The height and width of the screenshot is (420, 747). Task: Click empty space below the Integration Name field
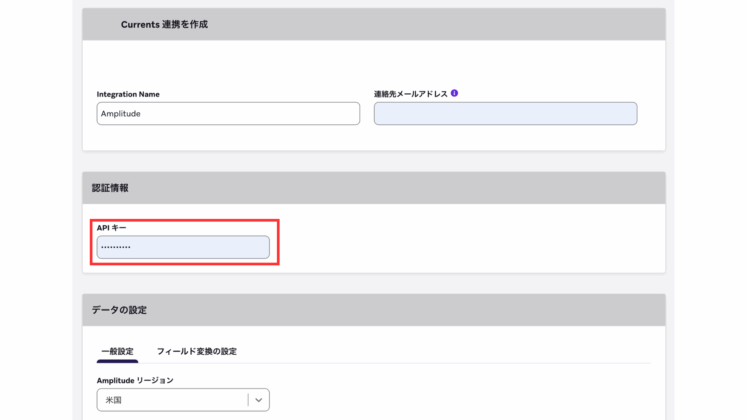point(228,138)
